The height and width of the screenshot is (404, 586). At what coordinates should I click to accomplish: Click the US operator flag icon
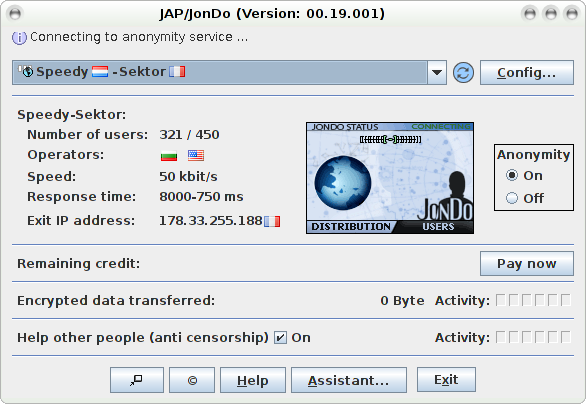[196, 155]
